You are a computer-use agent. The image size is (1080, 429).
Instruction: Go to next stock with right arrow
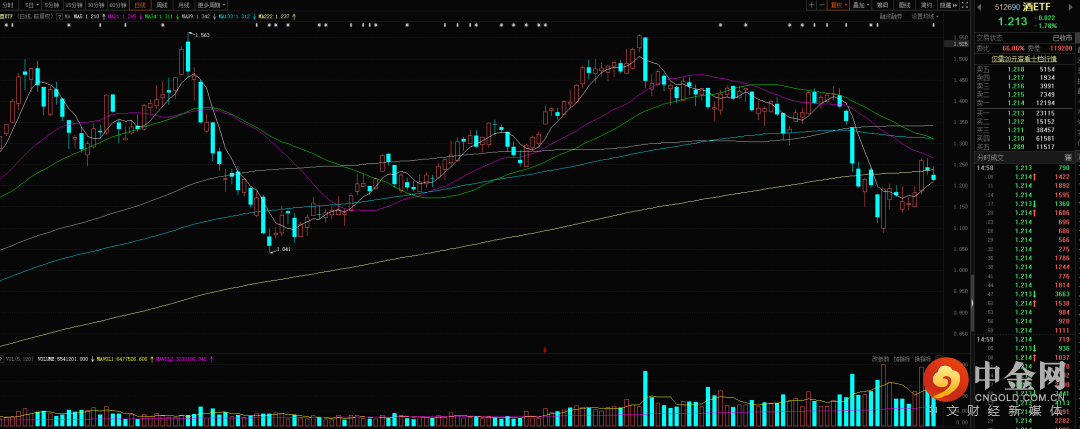(x=1070, y=7)
